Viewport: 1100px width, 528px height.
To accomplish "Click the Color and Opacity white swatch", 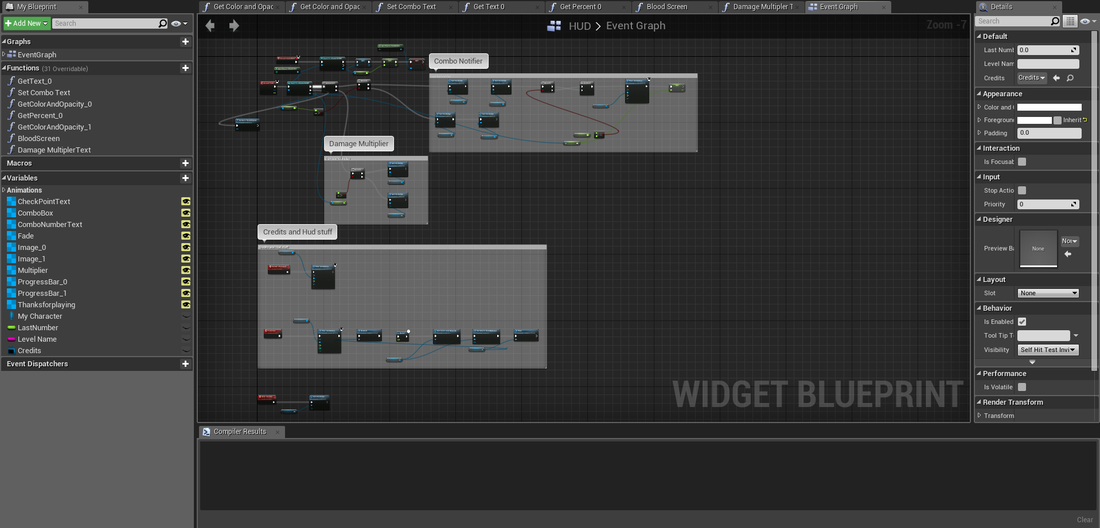I will coord(1049,107).
